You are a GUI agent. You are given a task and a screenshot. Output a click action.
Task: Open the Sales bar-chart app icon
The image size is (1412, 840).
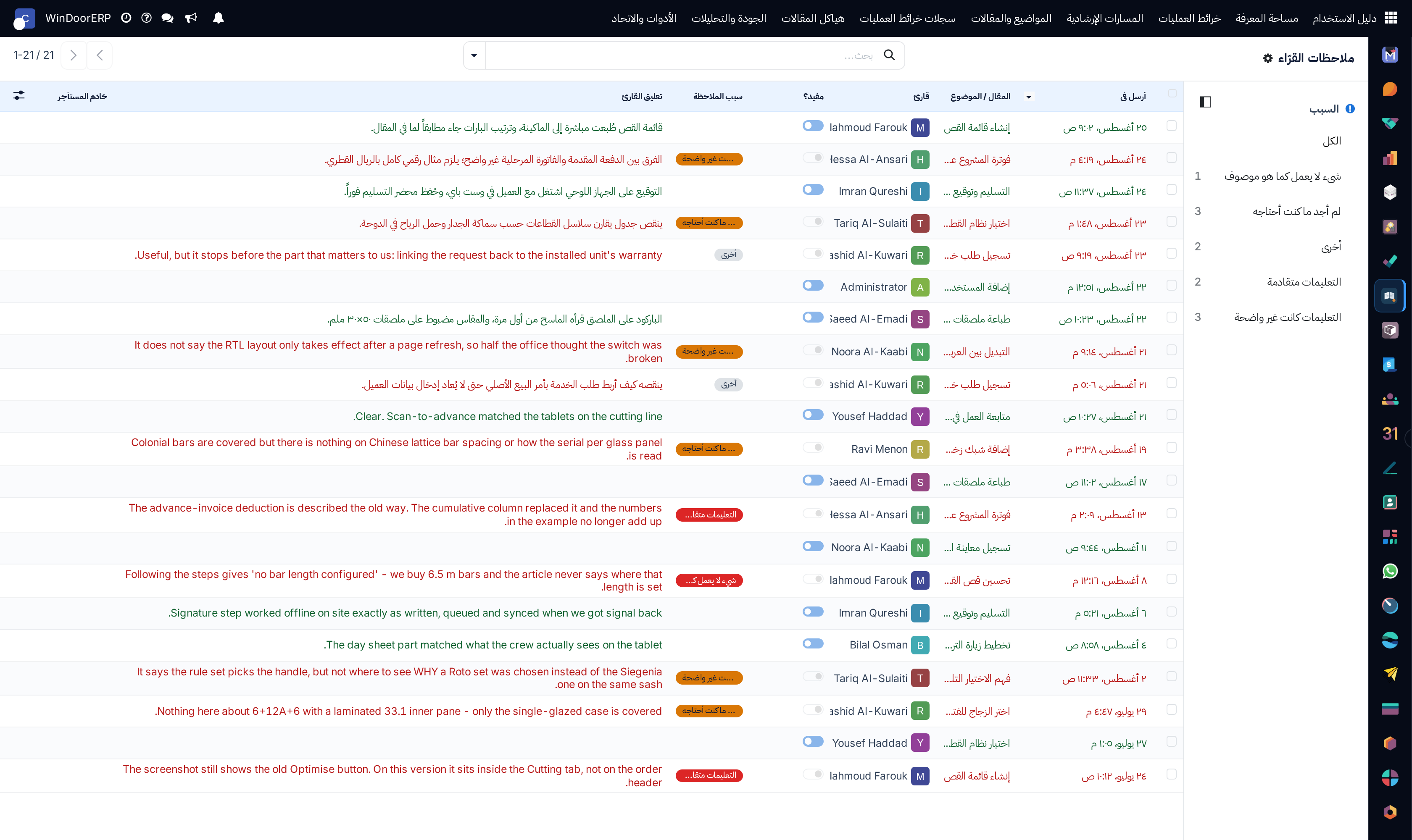coord(1390,158)
